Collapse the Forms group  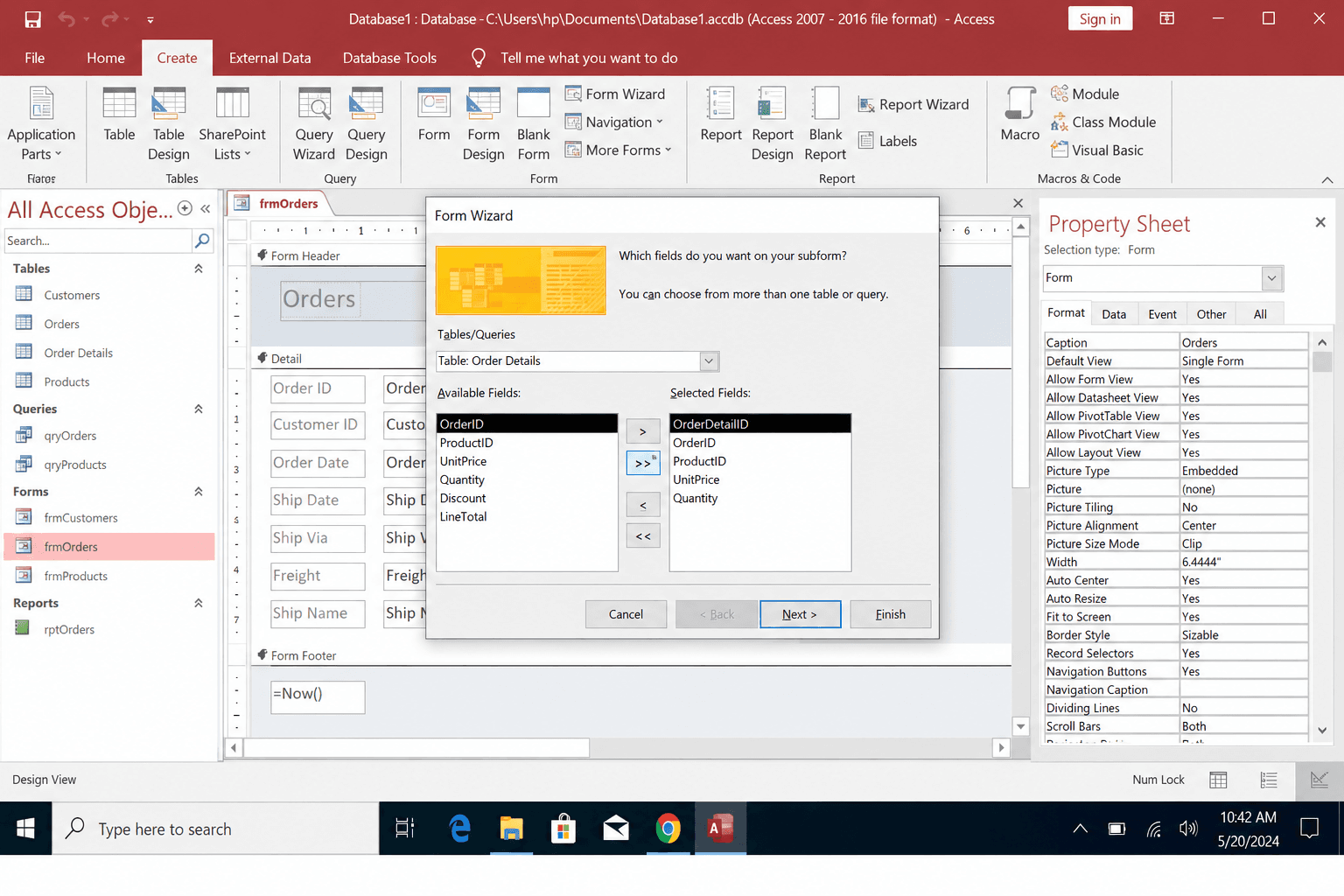coord(199,492)
